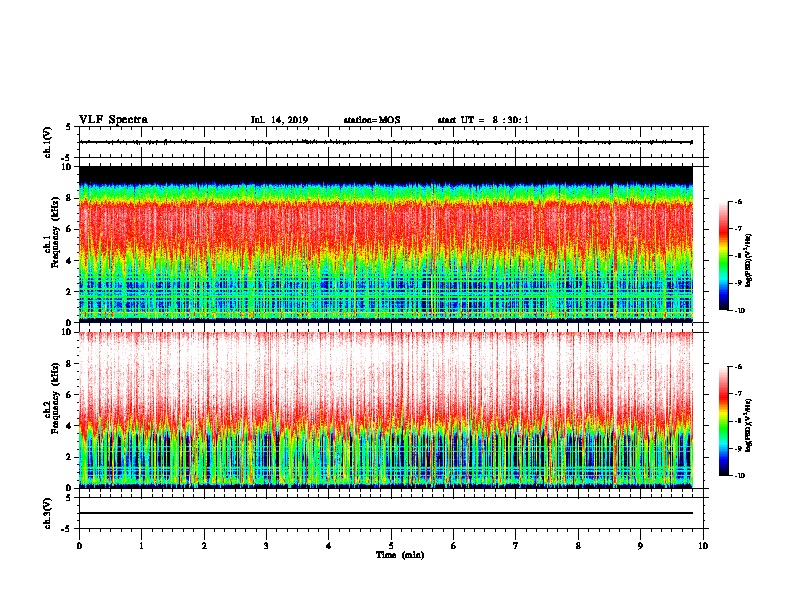This screenshot has height=612, width=792.
Task: Click the "6" kHz tick of ch.1 spectrogram
Action: pyautogui.click(x=70, y=229)
